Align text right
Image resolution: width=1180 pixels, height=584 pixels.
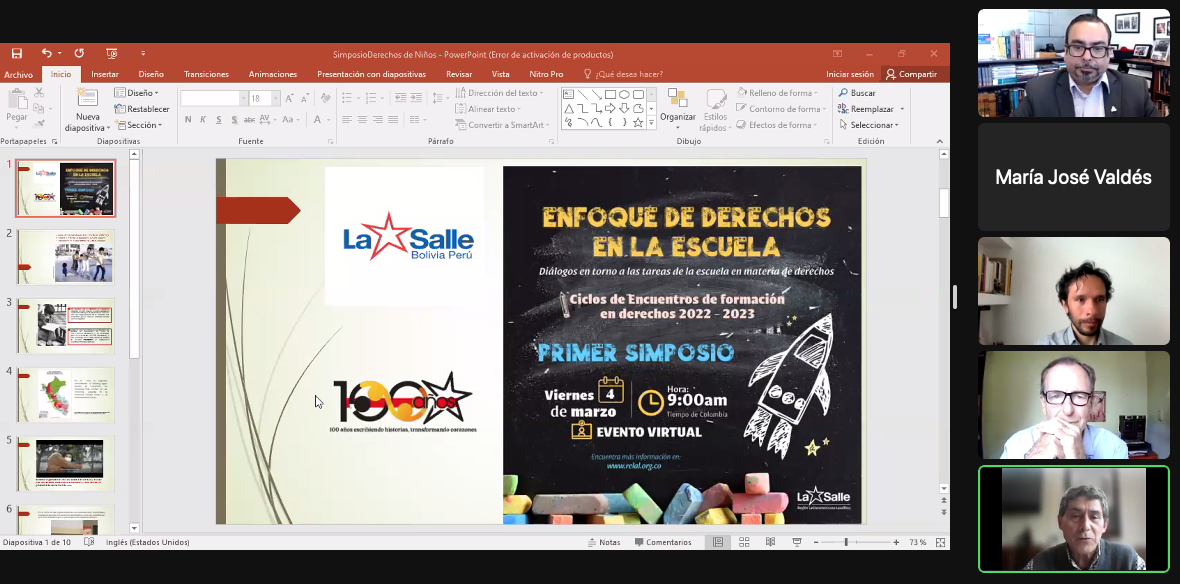point(378,120)
